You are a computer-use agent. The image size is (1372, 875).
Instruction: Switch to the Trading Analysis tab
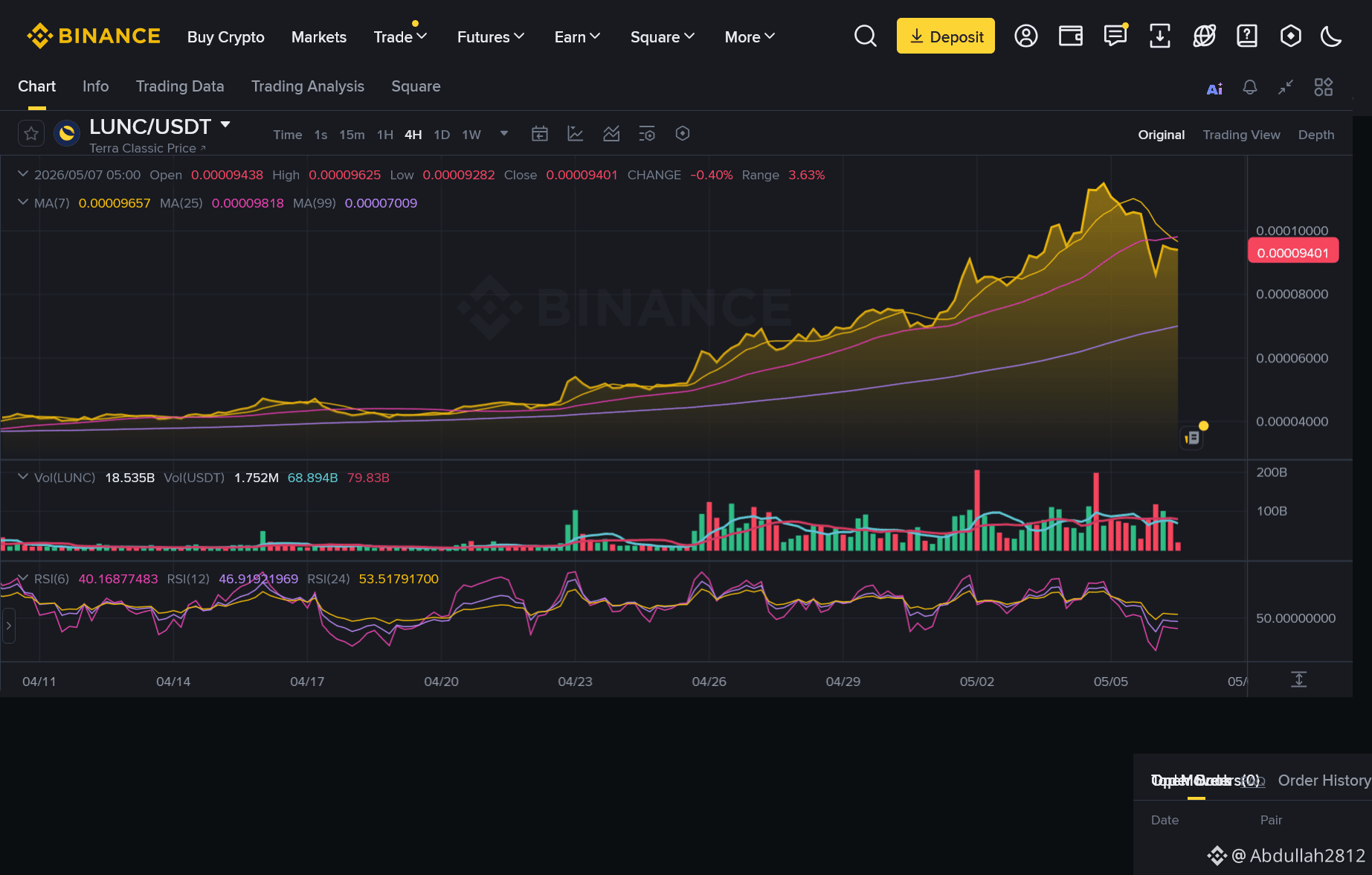[x=308, y=86]
